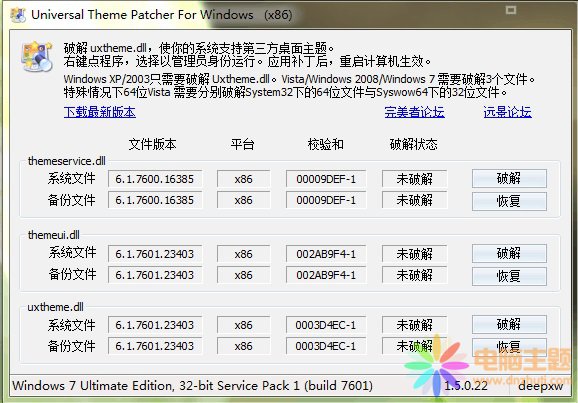The width and height of the screenshot is (578, 403).
Task: Select uxtheme.dll backup file version field
Action: (155, 346)
